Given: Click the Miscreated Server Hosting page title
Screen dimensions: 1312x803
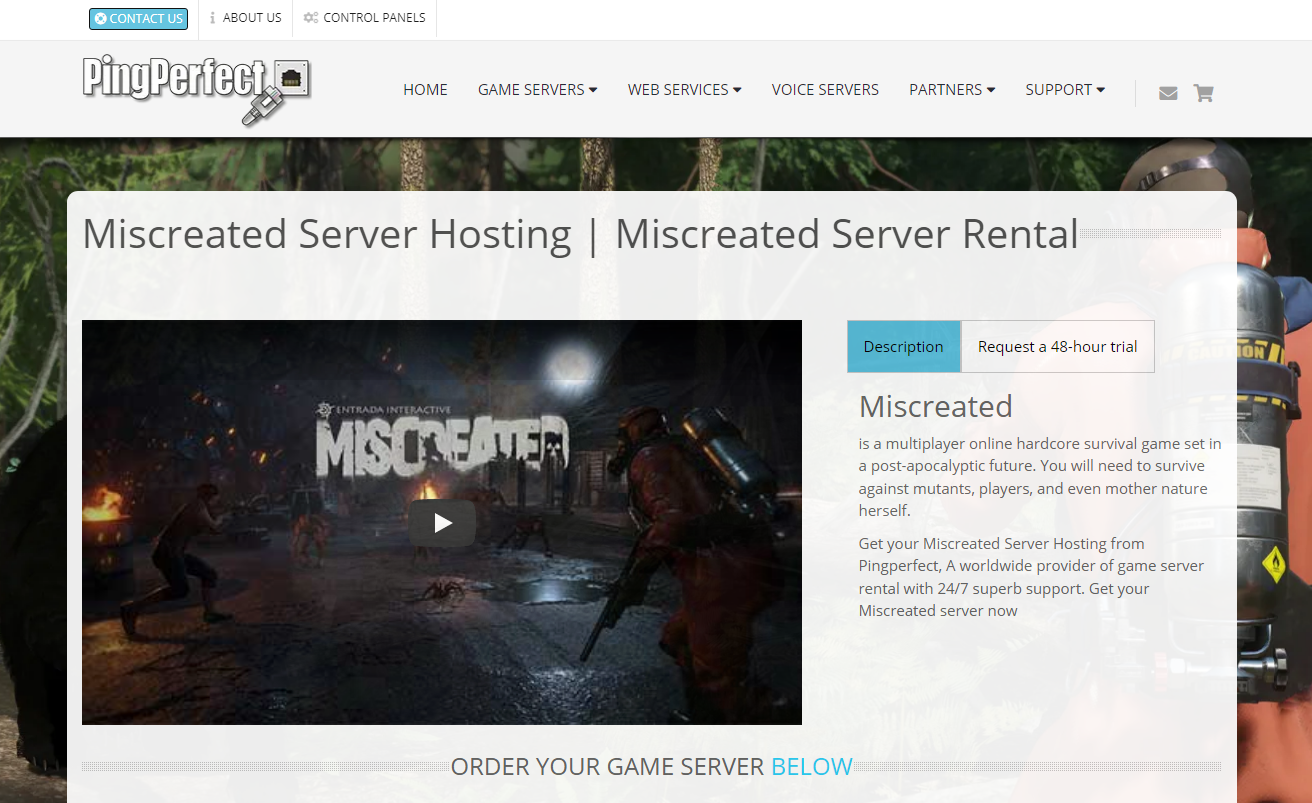Looking at the screenshot, I should [x=580, y=234].
